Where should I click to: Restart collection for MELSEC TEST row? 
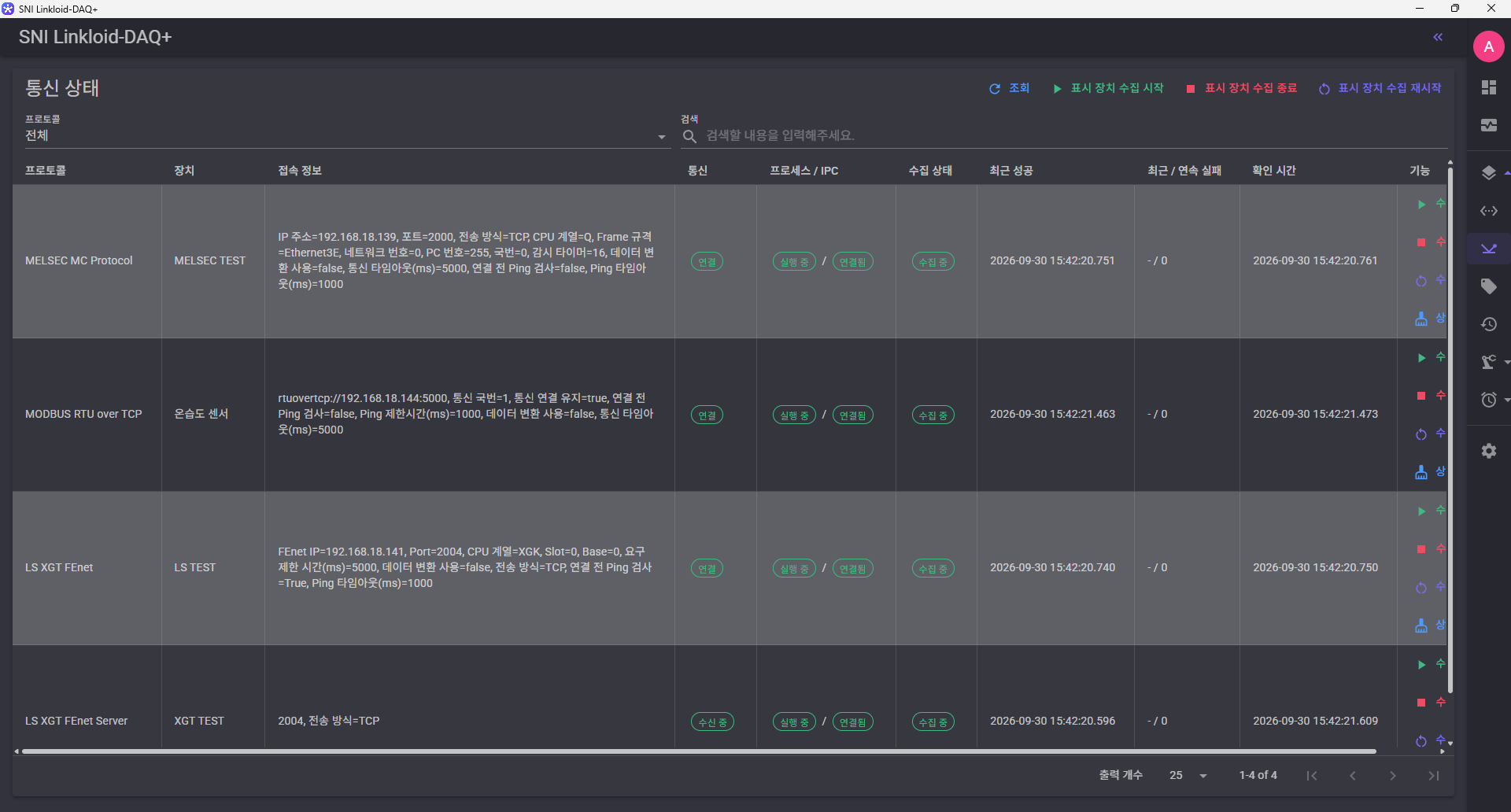pos(1421,281)
